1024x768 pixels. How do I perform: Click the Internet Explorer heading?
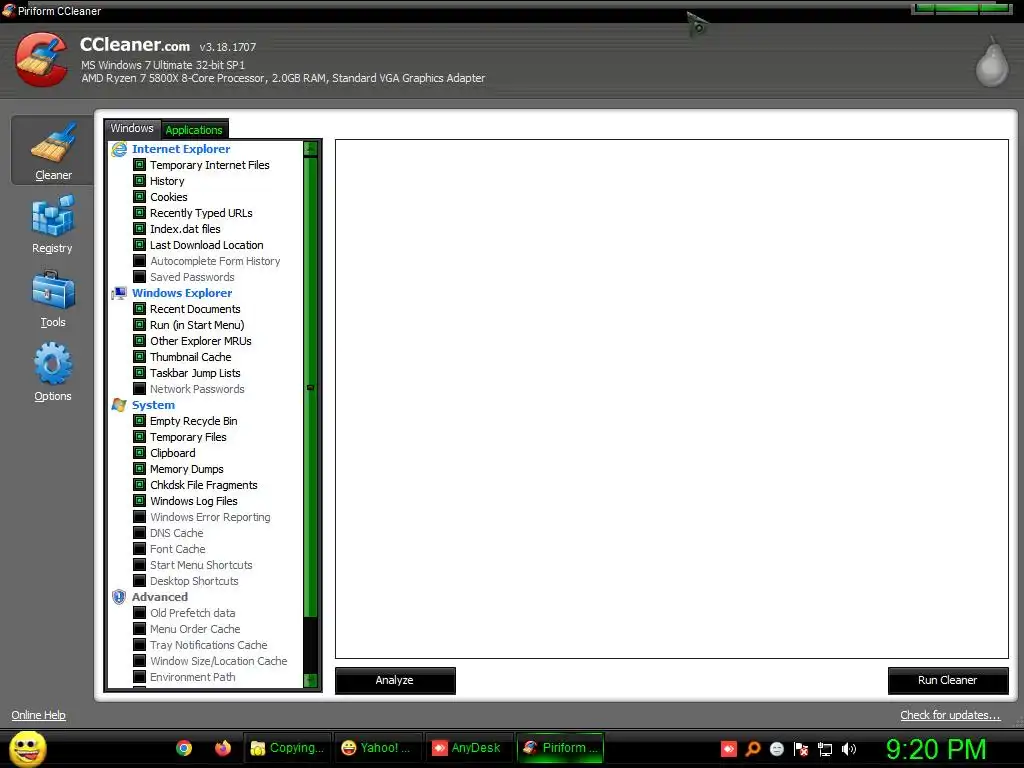181,149
